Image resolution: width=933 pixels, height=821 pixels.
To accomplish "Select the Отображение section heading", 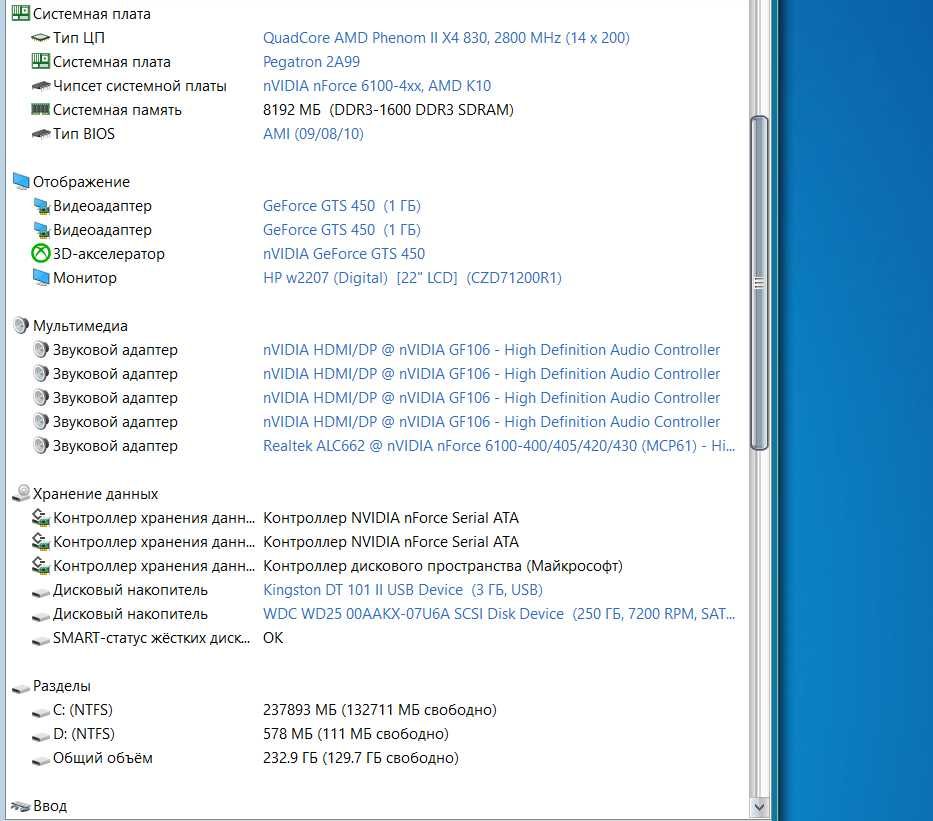I will pos(81,181).
